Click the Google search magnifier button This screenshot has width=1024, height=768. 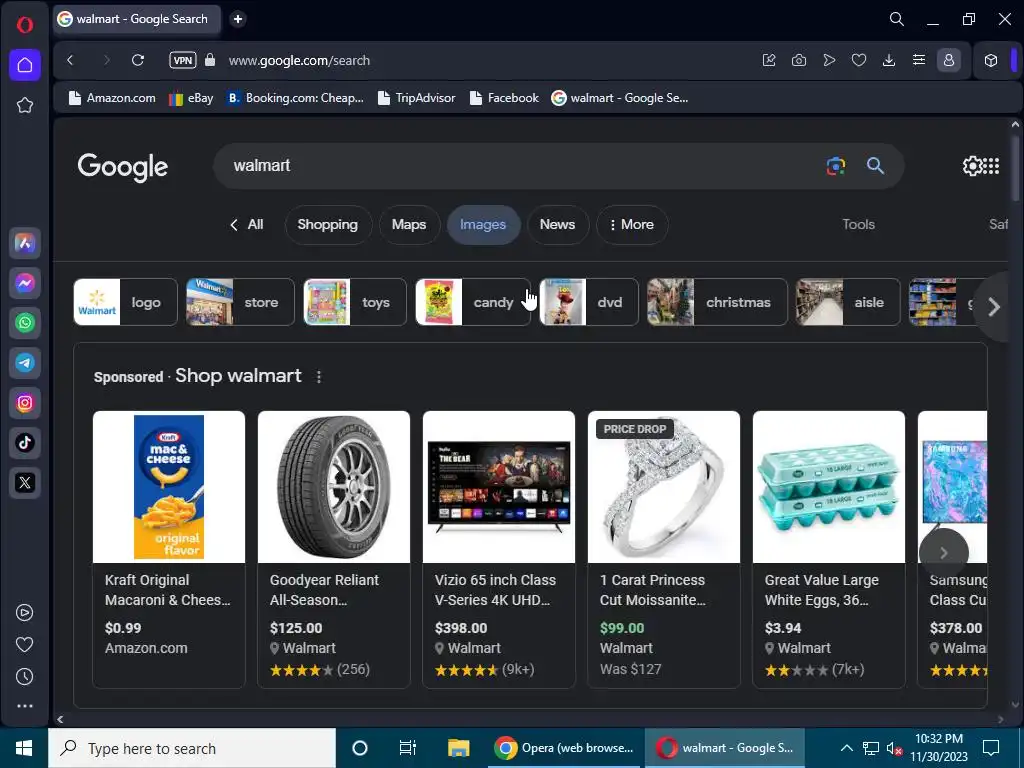click(x=875, y=166)
